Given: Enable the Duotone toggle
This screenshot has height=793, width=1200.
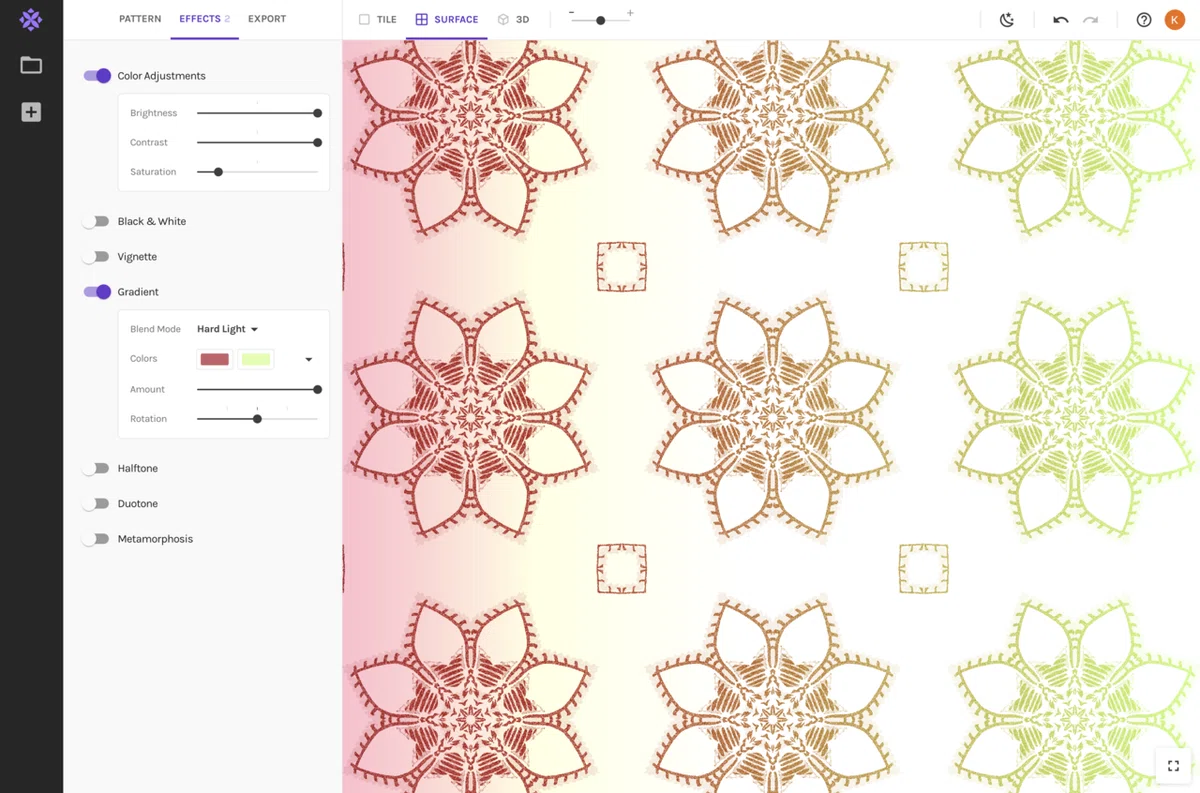Looking at the screenshot, I should coord(96,504).
